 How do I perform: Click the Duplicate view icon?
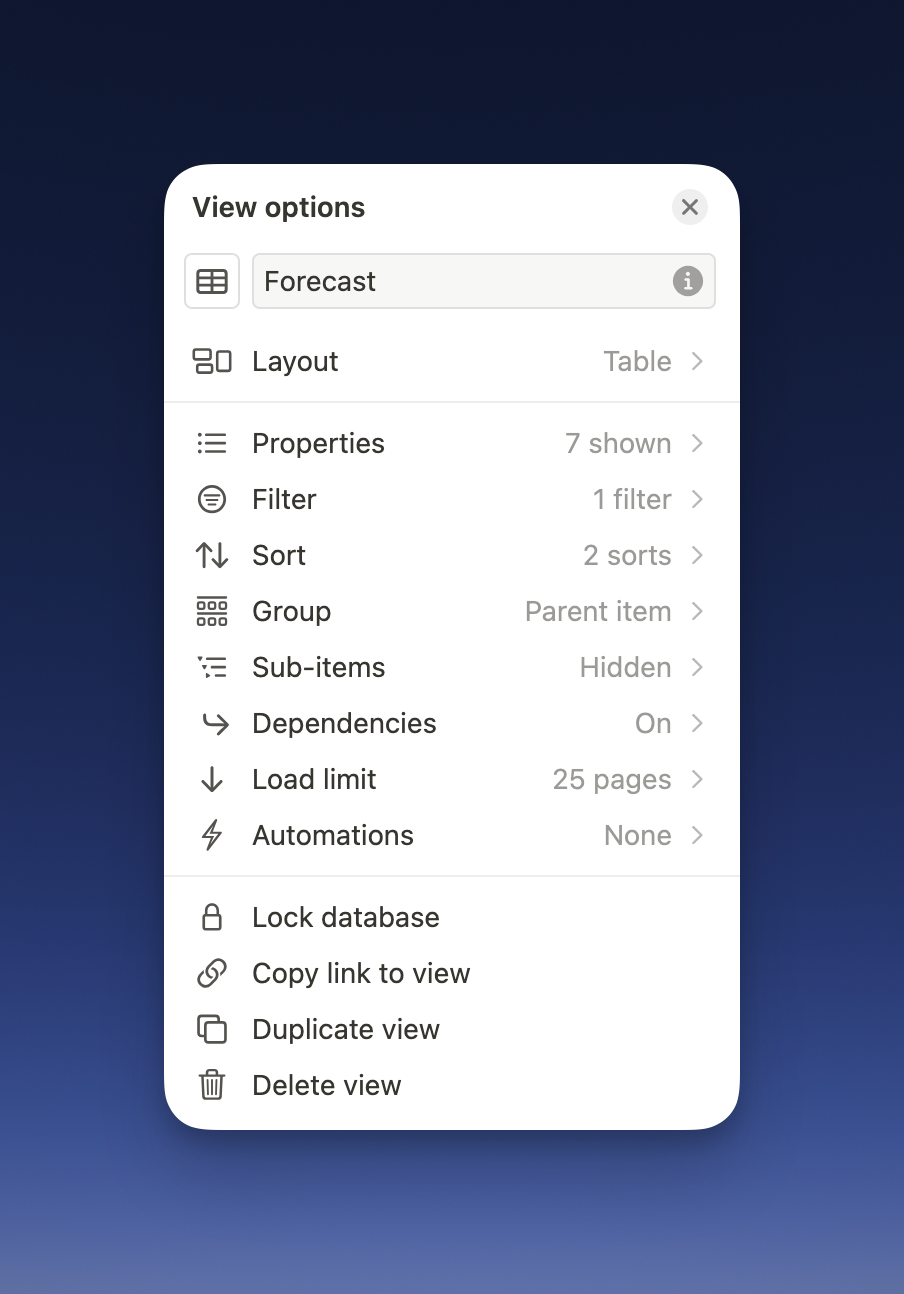(x=212, y=1029)
